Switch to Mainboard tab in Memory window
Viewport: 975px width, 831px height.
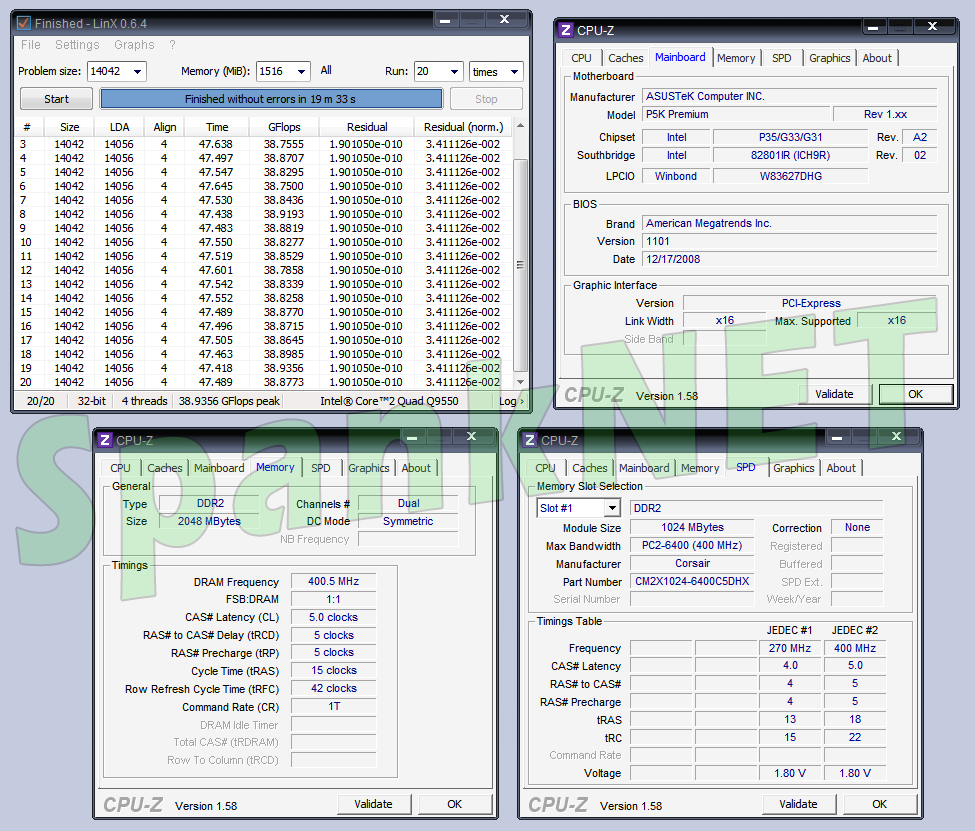pyautogui.click(x=219, y=468)
